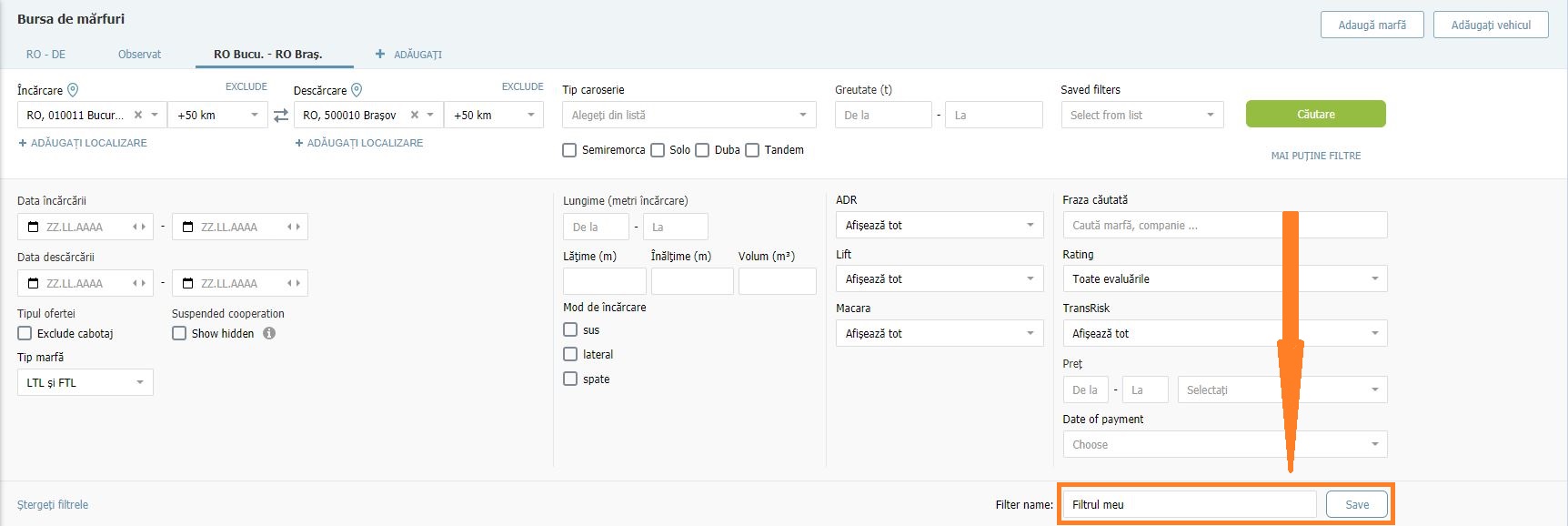This screenshot has width=1568, height=526.
Task: Open the Macara dropdown
Action: tap(940, 333)
